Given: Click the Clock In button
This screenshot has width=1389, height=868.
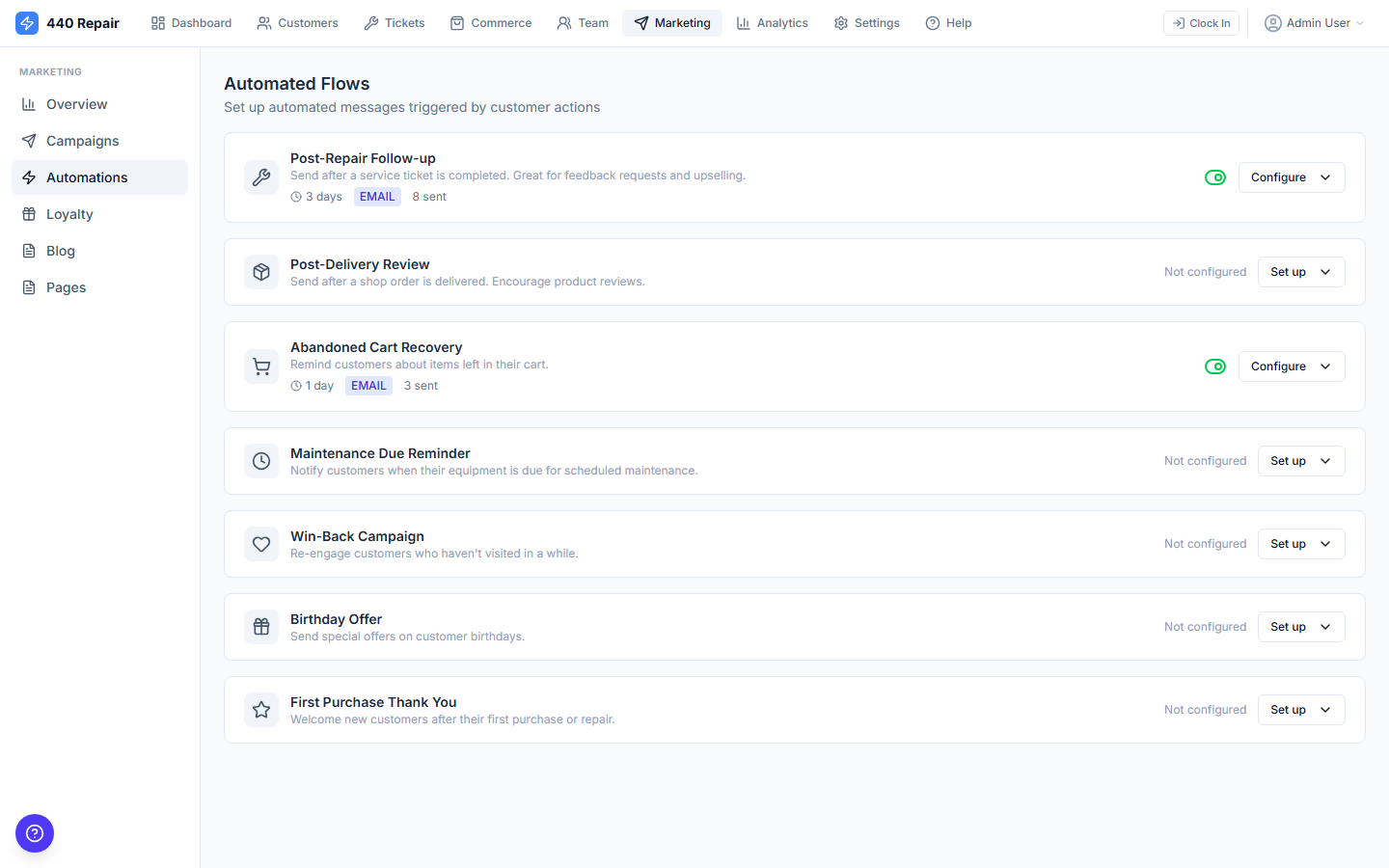Looking at the screenshot, I should click(x=1201, y=22).
